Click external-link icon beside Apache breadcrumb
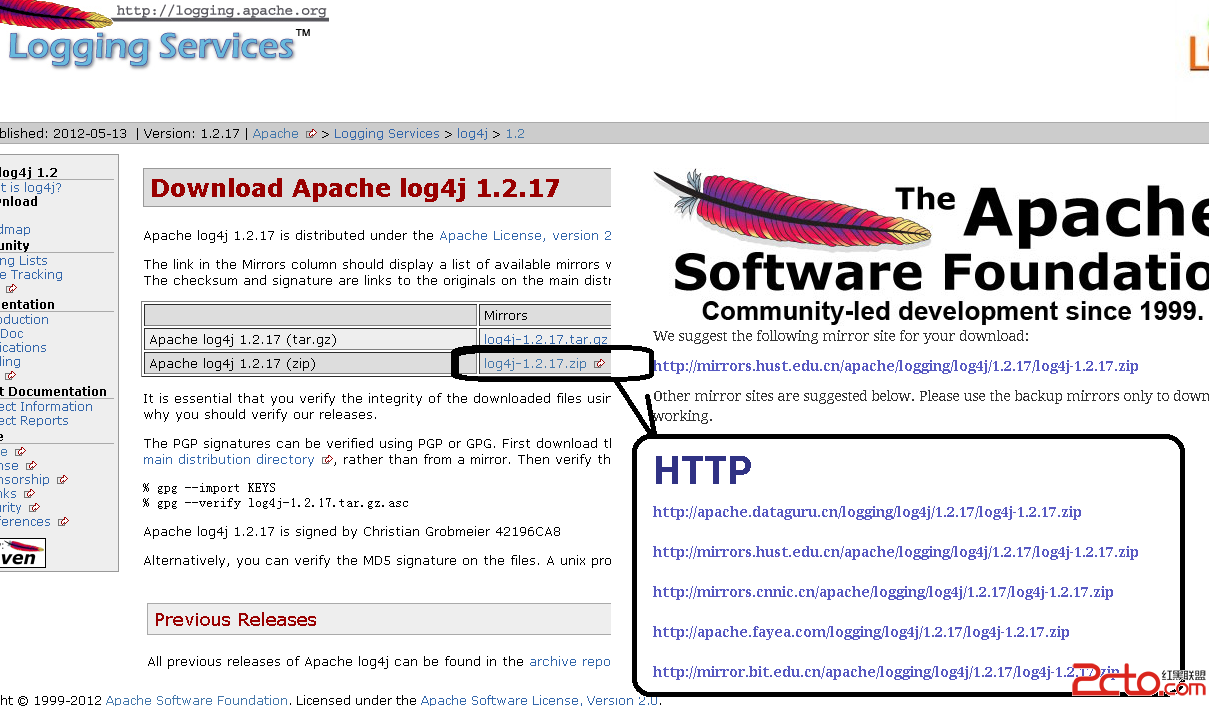This screenshot has width=1209, height=706. [312, 134]
